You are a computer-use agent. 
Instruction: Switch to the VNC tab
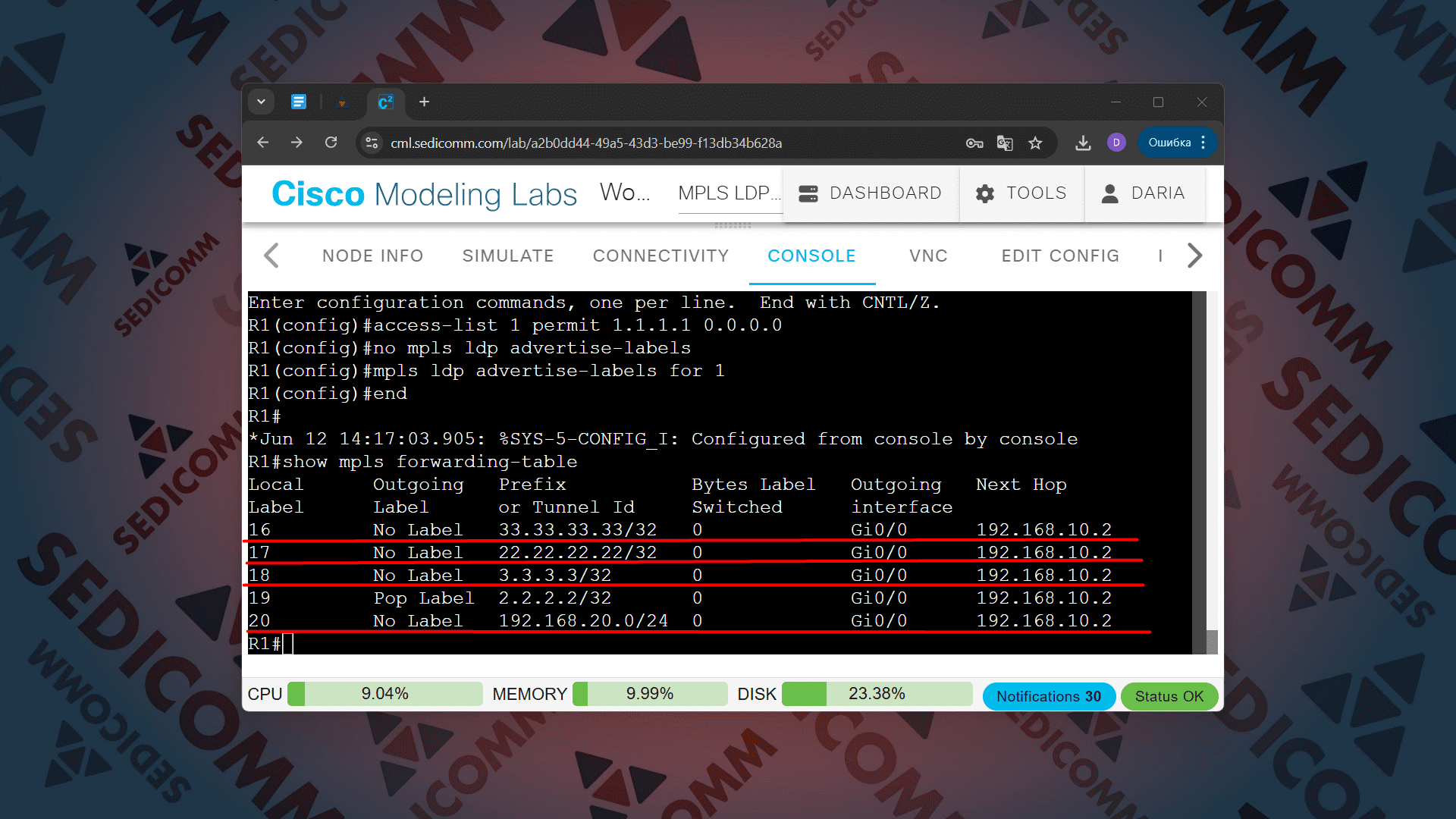[929, 256]
